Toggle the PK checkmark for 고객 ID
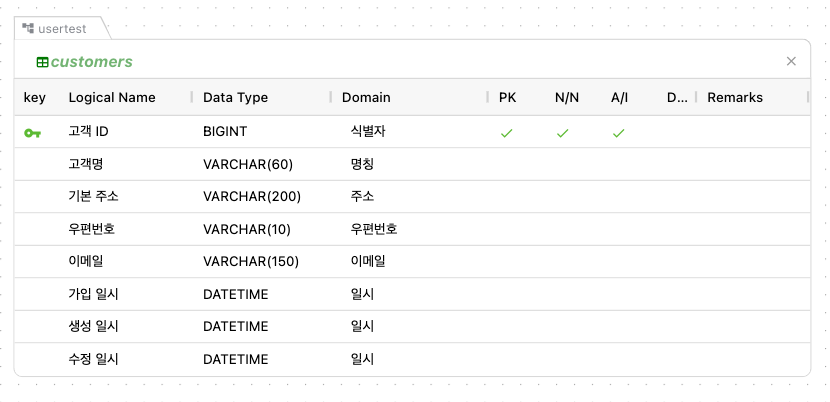 [x=507, y=133]
